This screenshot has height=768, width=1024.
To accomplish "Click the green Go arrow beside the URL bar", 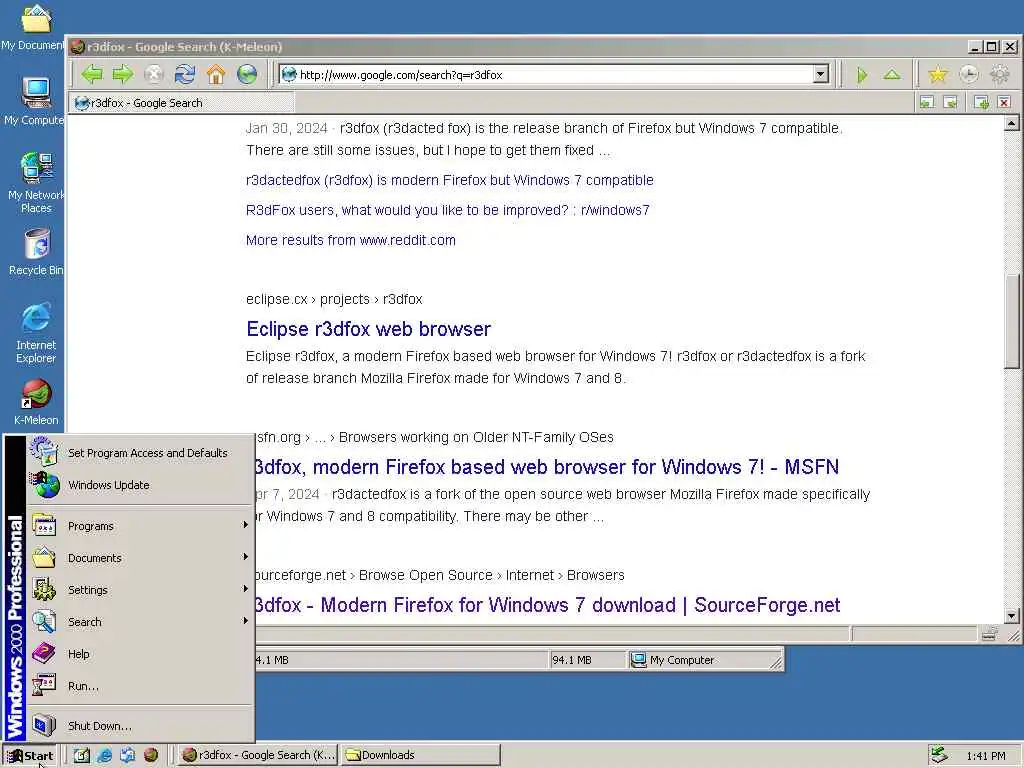I will (x=862, y=75).
